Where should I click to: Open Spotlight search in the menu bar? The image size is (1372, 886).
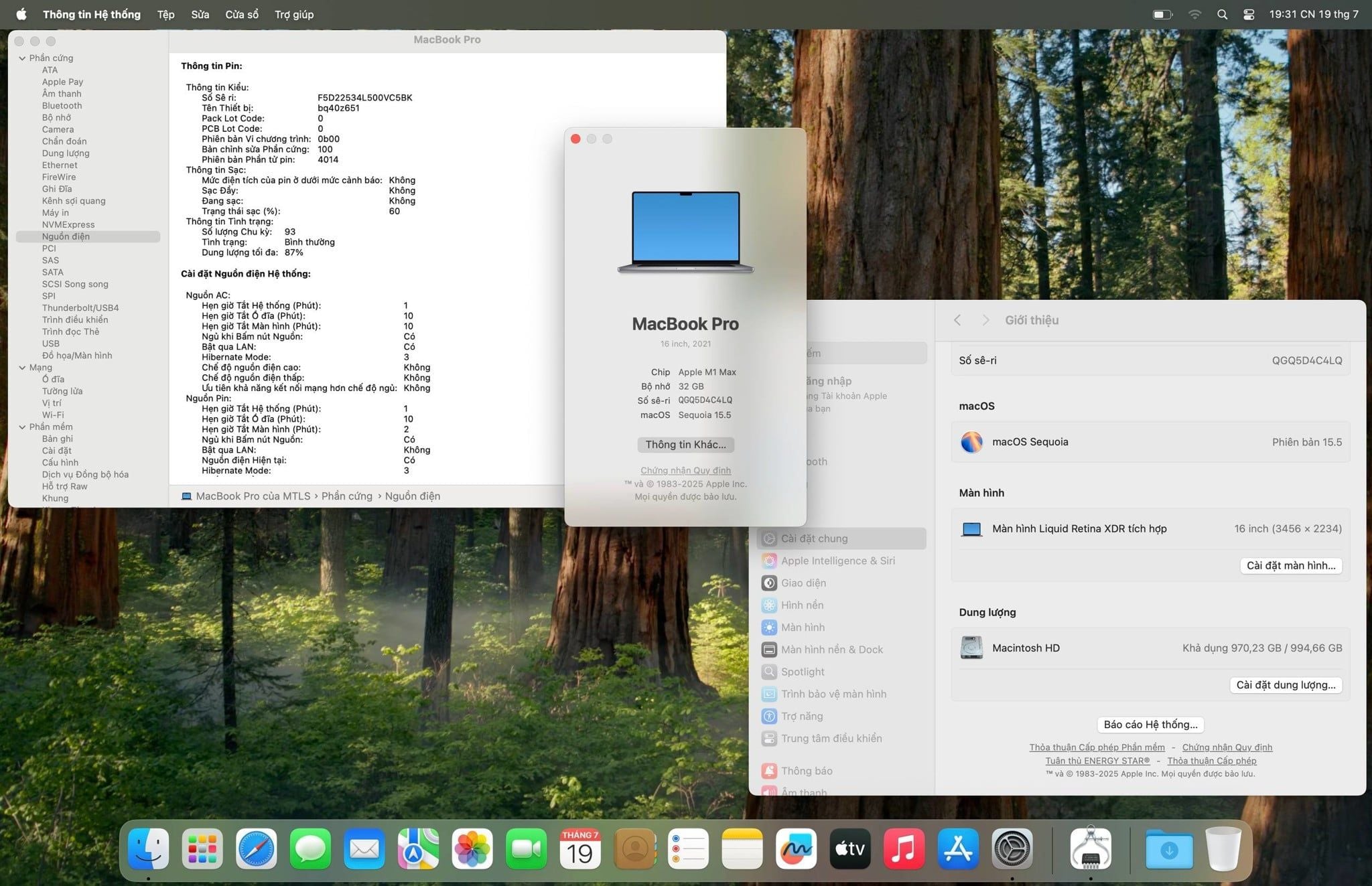click(1222, 14)
